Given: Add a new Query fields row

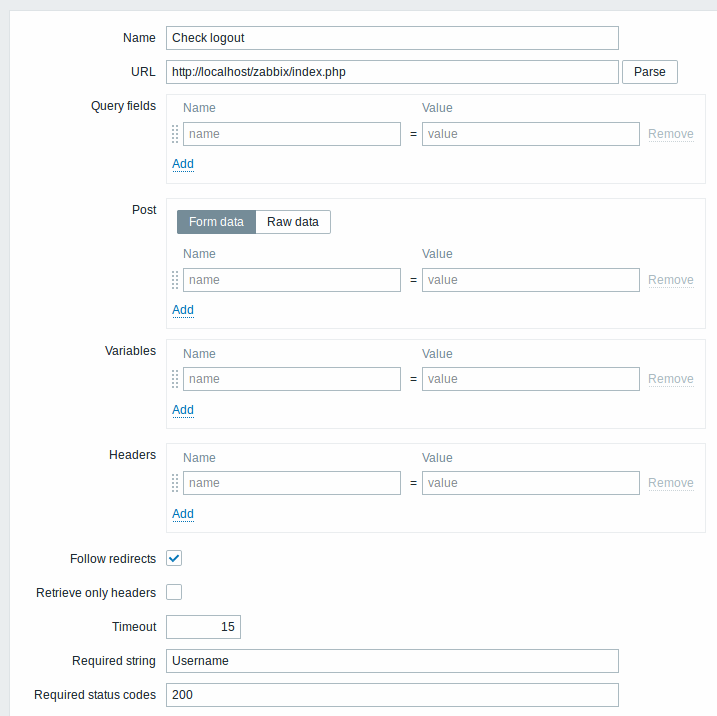Looking at the screenshot, I should tap(183, 164).
